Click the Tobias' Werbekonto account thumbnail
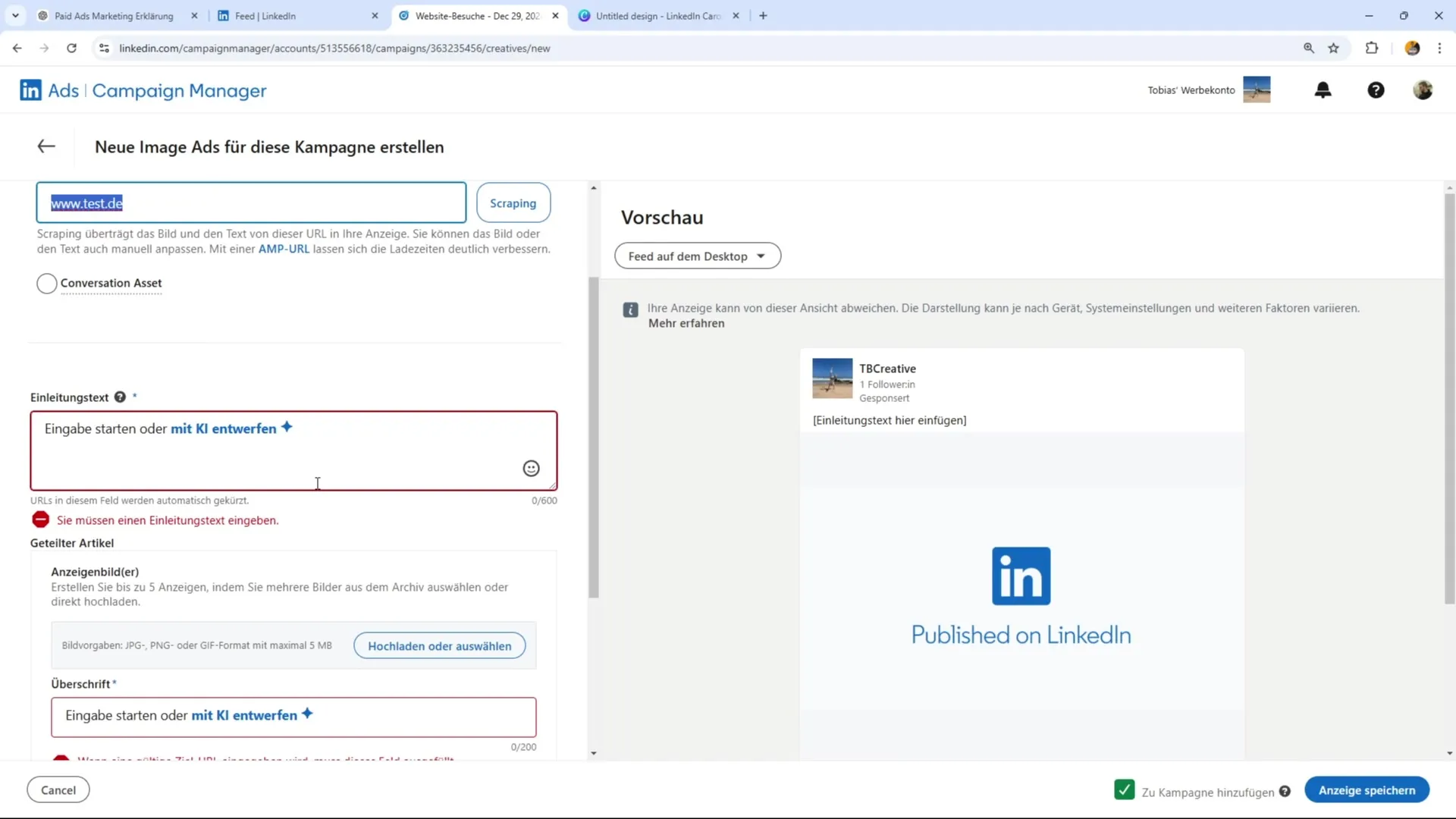 1257,89
